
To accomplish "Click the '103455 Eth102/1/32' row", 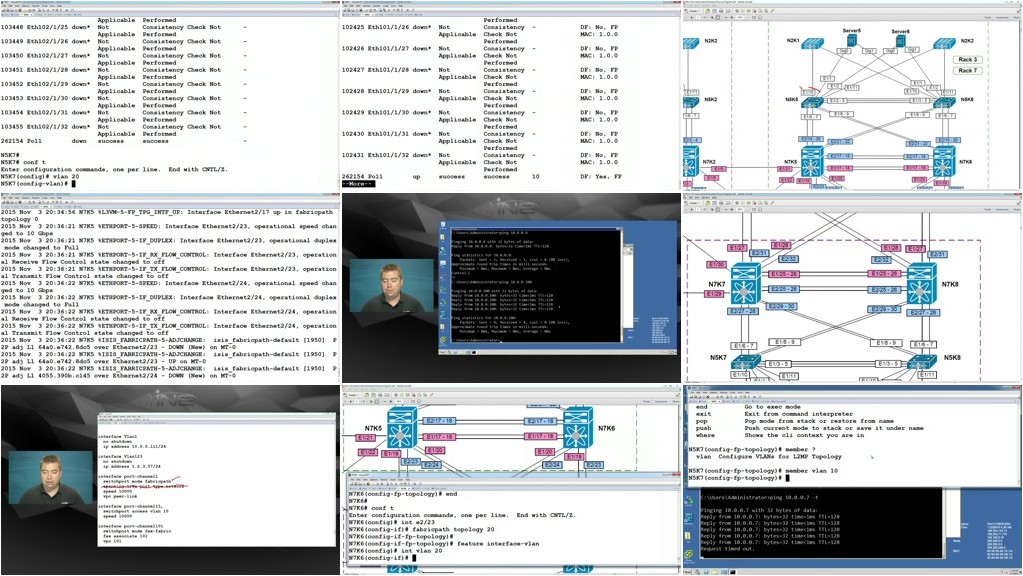I will click(x=124, y=127).
